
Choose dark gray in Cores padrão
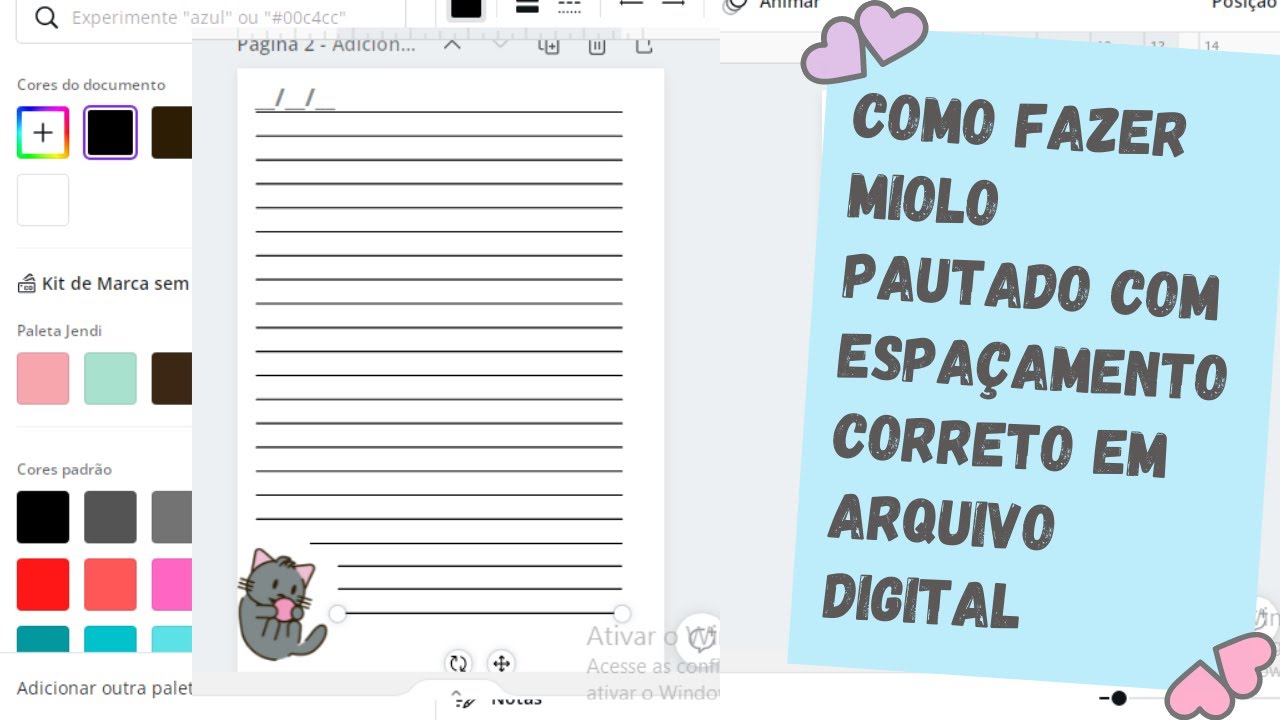[x=110, y=517]
